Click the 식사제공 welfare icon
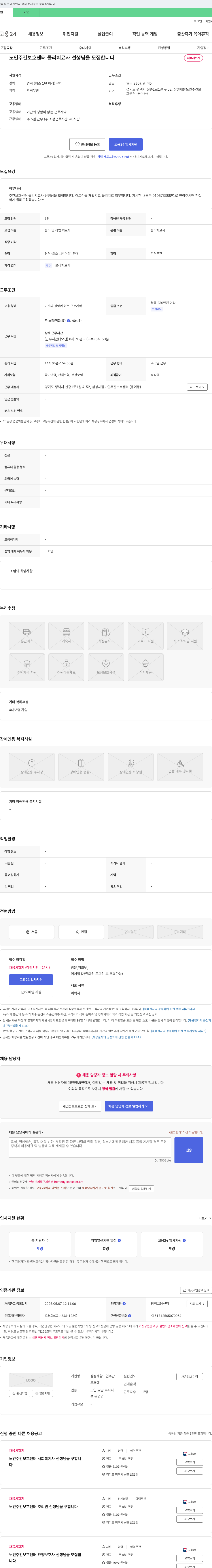 146,667
